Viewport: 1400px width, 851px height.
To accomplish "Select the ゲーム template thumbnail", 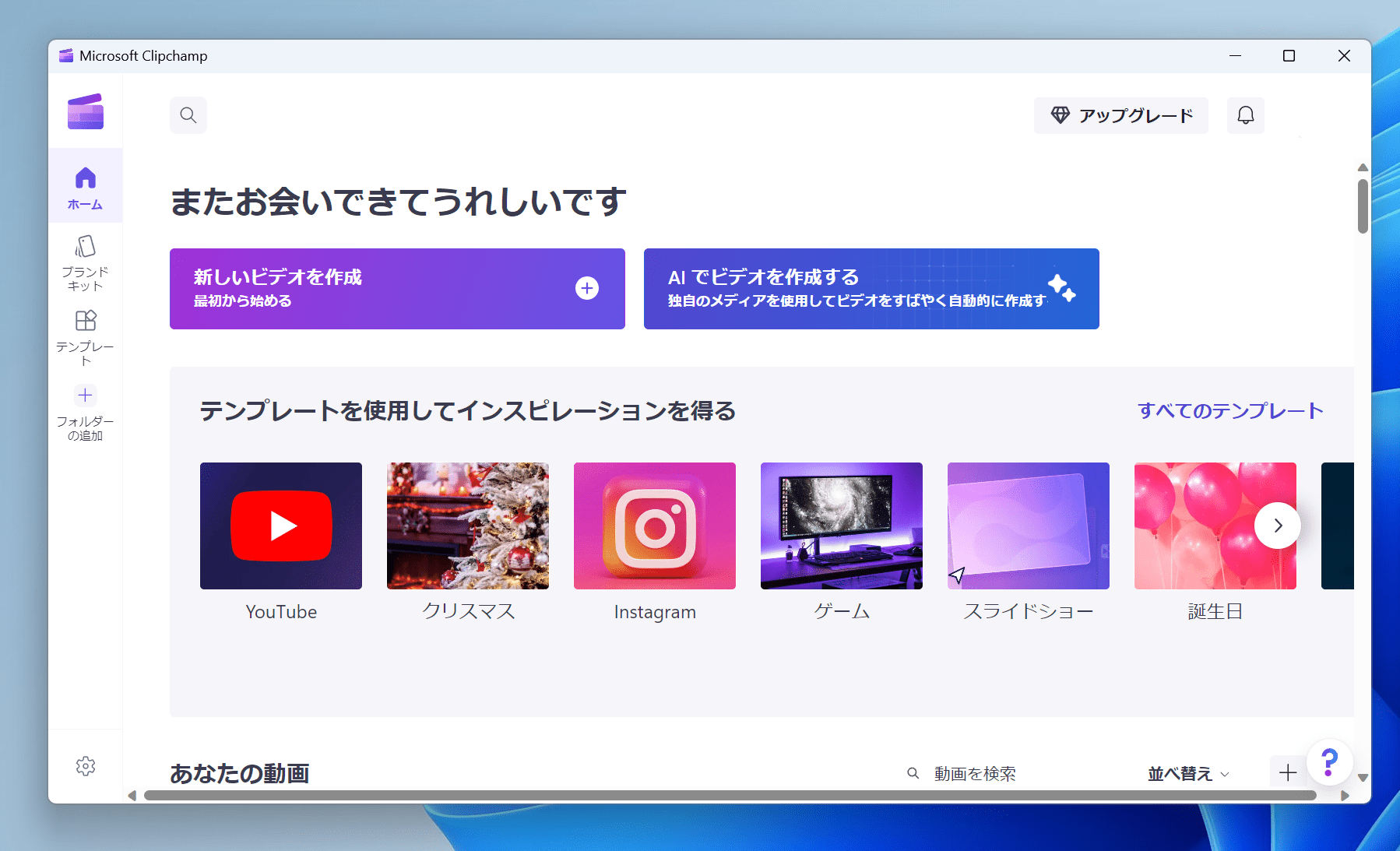I will point(842,526).
